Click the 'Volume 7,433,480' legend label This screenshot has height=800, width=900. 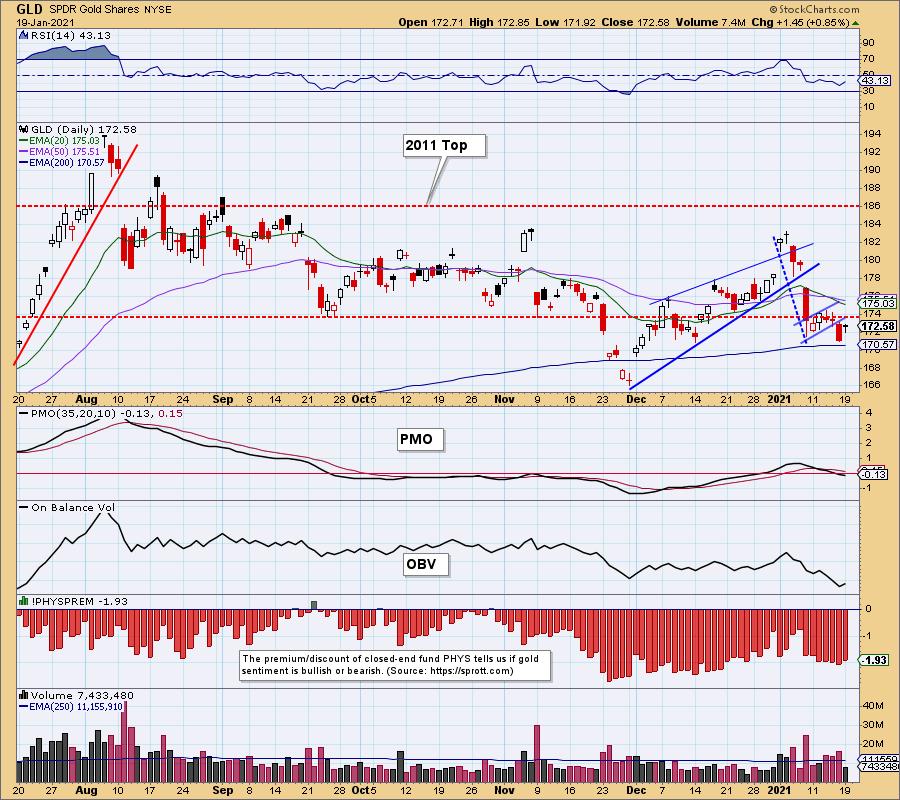(82, 695)
